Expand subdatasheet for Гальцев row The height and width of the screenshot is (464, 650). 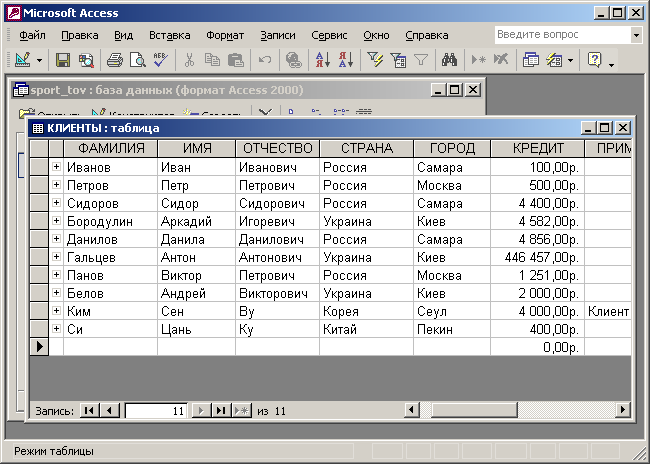pyautogui.click(x=56, y=257)
